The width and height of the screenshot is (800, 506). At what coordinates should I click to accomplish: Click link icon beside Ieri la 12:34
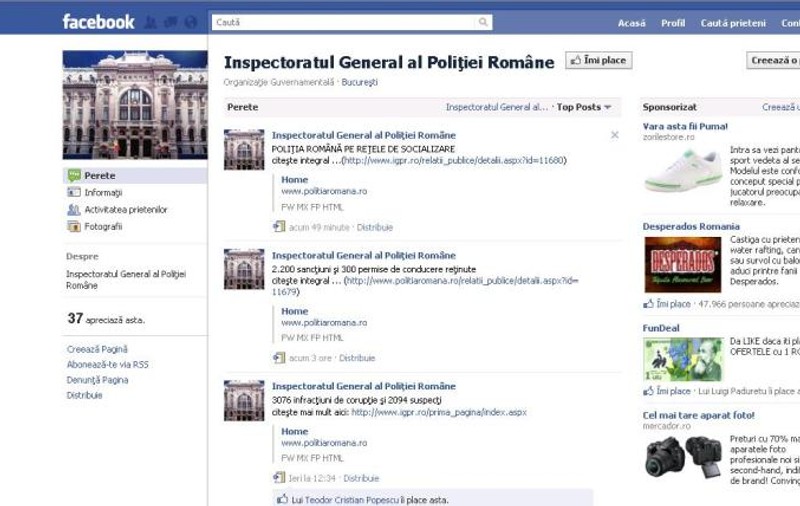click(279, 478)
